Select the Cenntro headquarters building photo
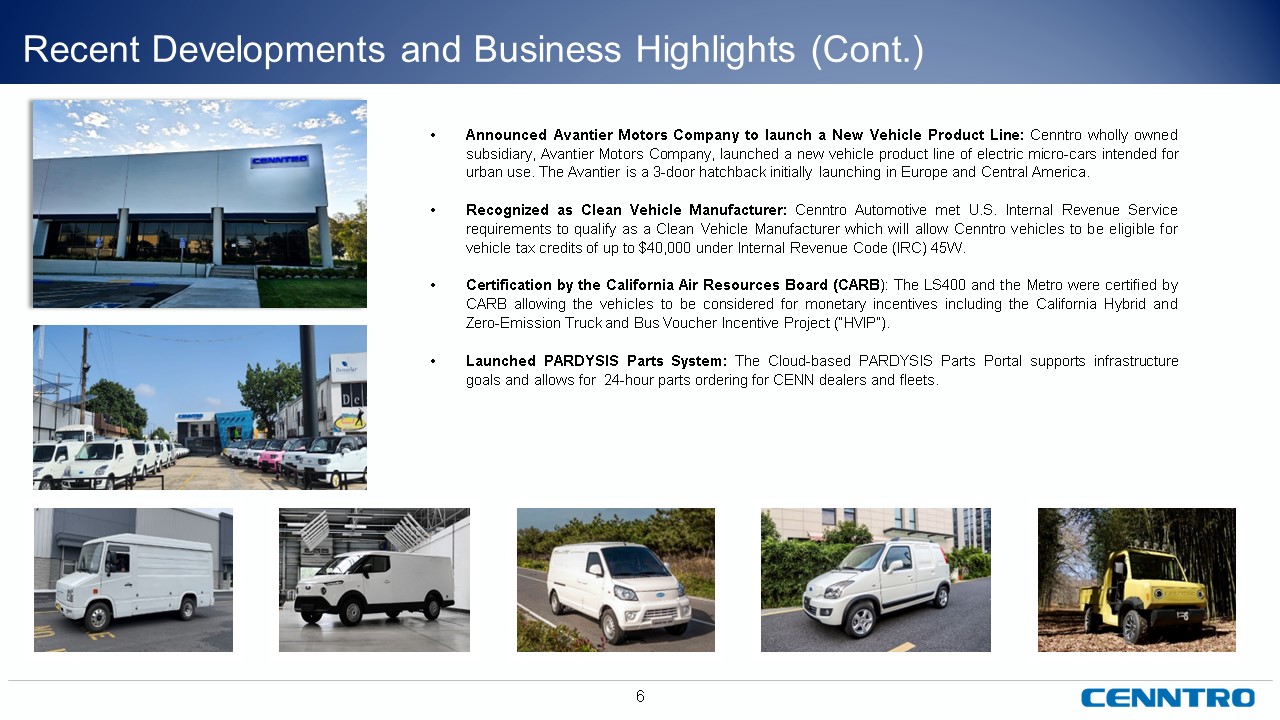The width and height of the screenshot is (1280, 720). click(x=200, y=204)
